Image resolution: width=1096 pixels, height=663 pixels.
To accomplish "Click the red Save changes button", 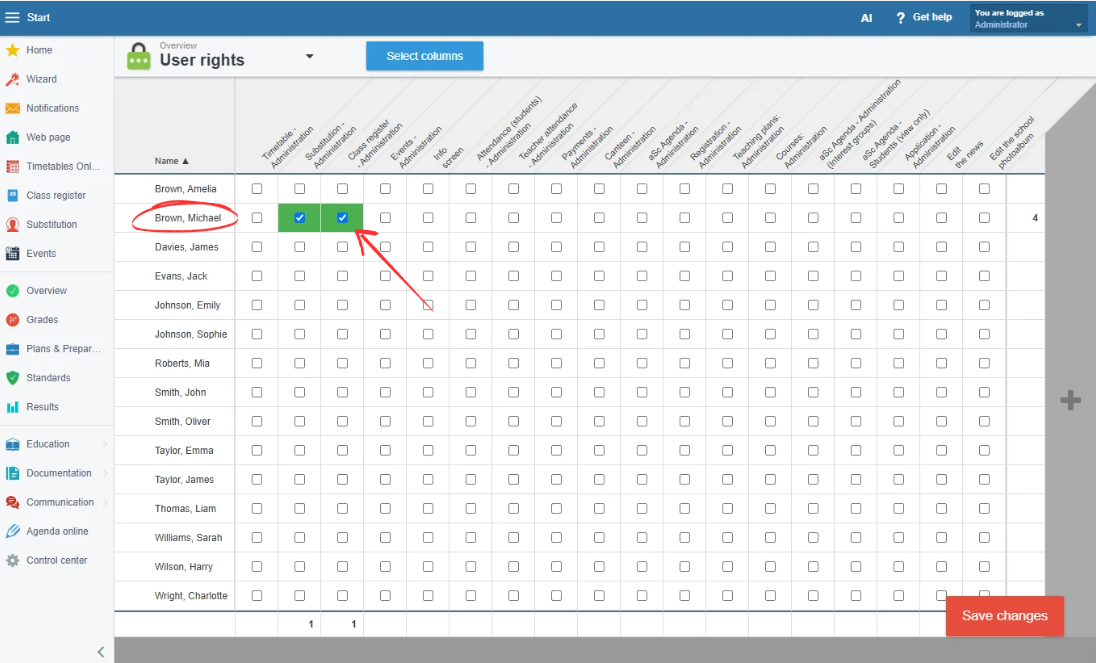I will [1004, 615].
